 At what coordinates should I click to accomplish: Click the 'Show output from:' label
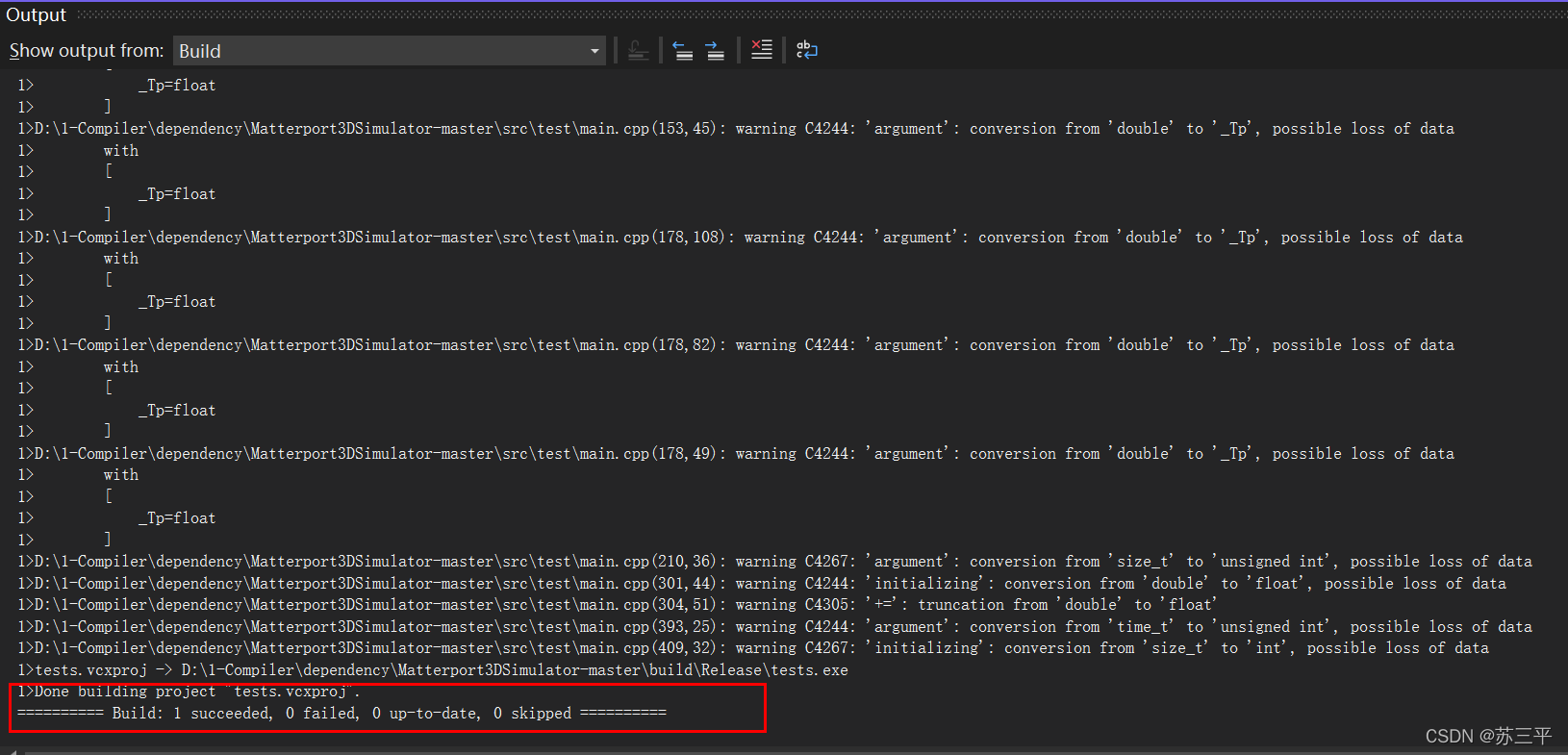(87, 51)
